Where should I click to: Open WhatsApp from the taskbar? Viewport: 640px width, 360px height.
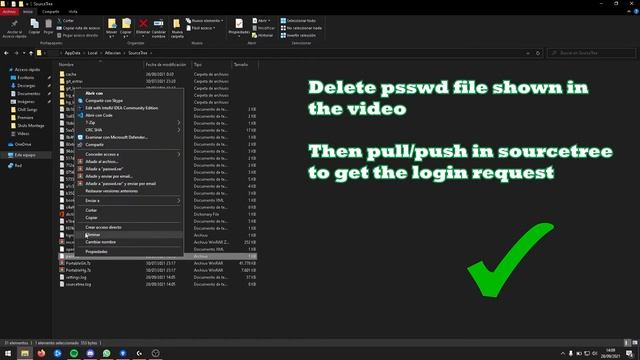pyautogui.click(x=107, y=353)
